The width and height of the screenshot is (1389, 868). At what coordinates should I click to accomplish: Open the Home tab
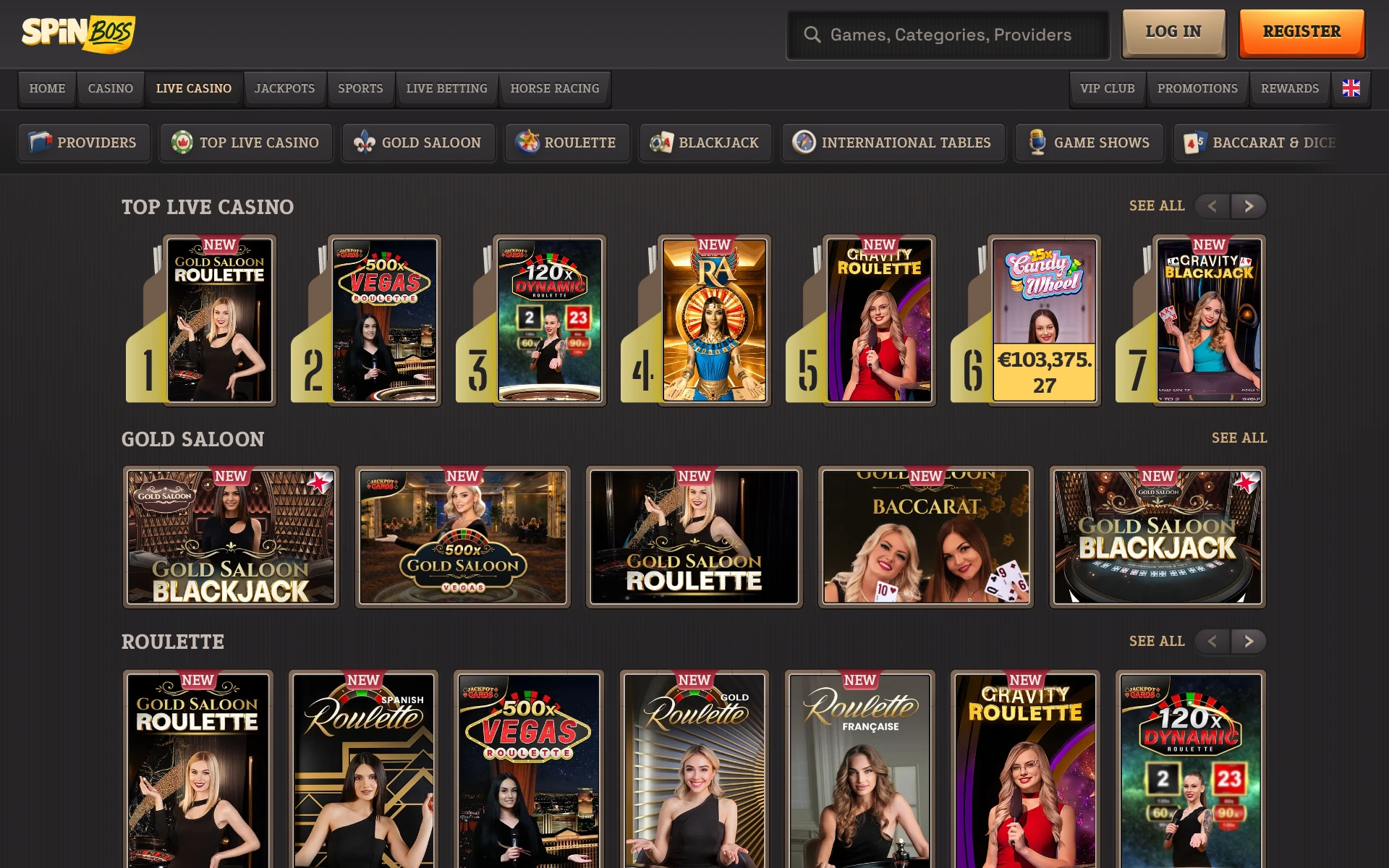47,88
